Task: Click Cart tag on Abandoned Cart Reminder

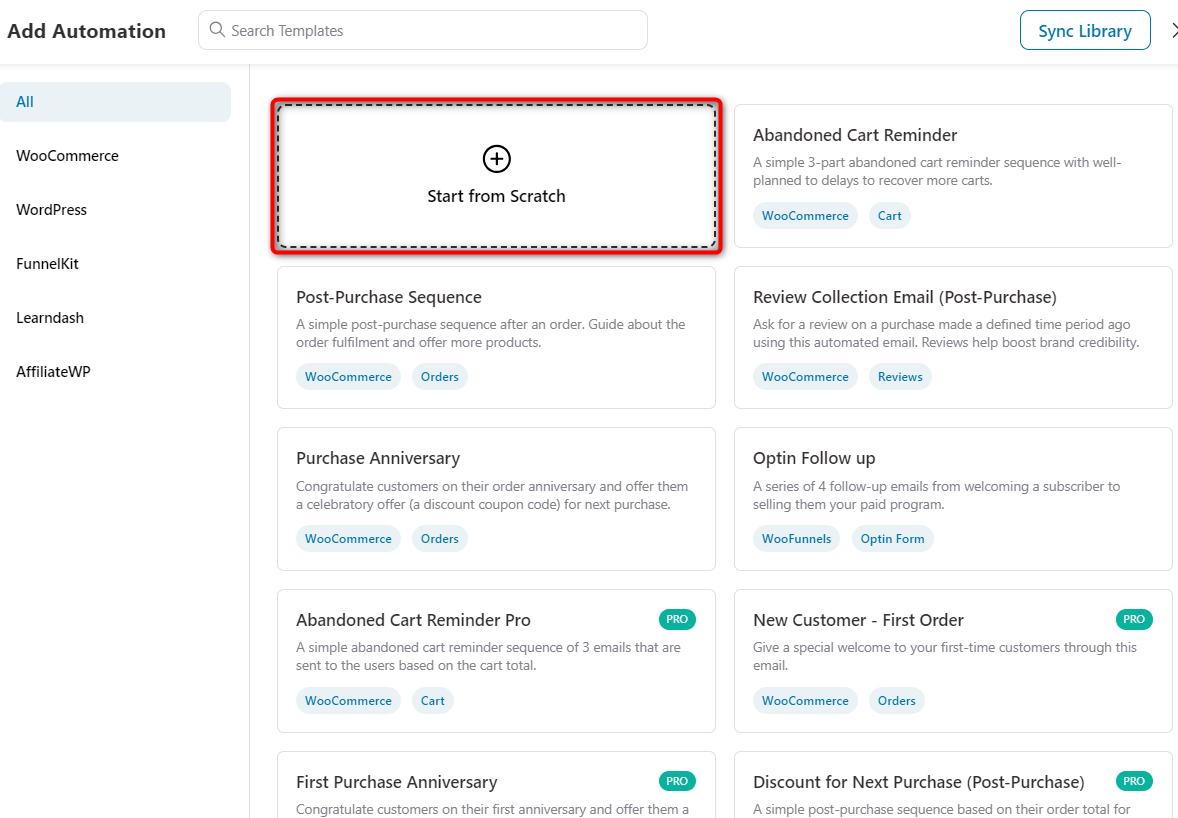Action: pyautogui.click(x=890, y=216)
